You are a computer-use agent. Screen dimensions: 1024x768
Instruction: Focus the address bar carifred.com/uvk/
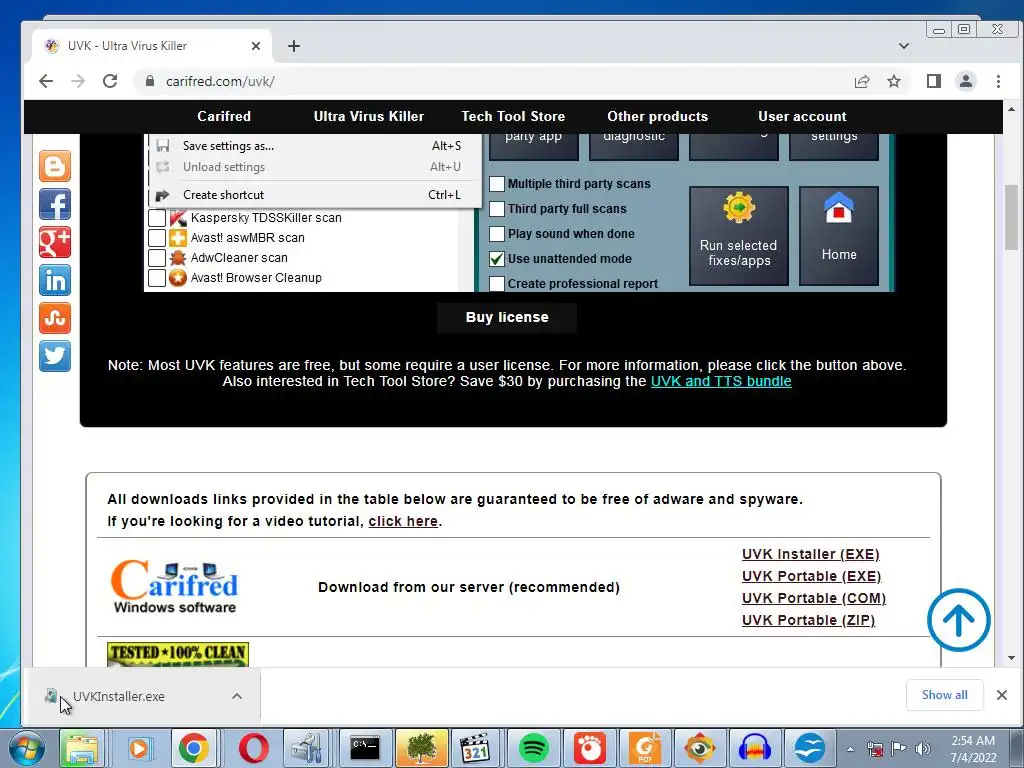click(x=490, y=81)
